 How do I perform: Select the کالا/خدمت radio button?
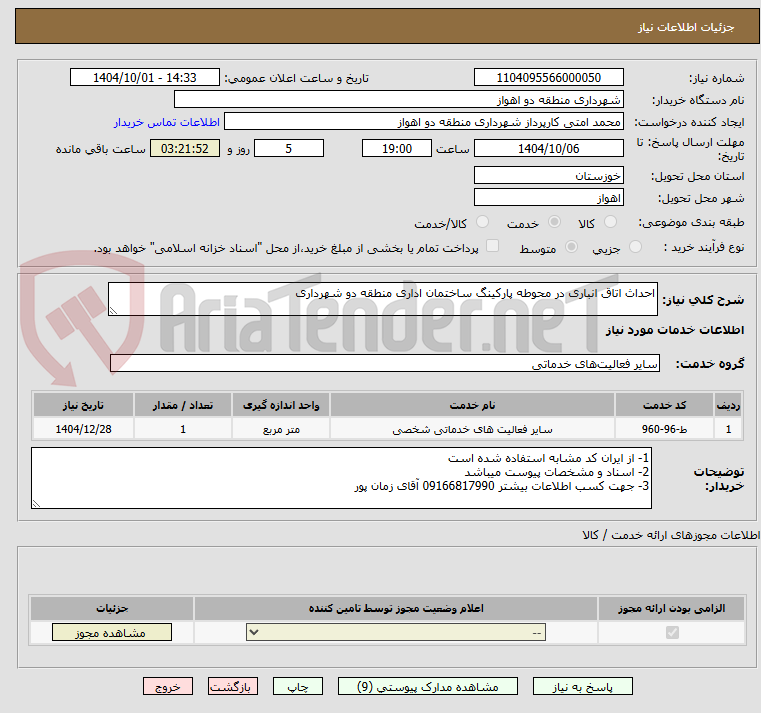click(x=482, y=222)
